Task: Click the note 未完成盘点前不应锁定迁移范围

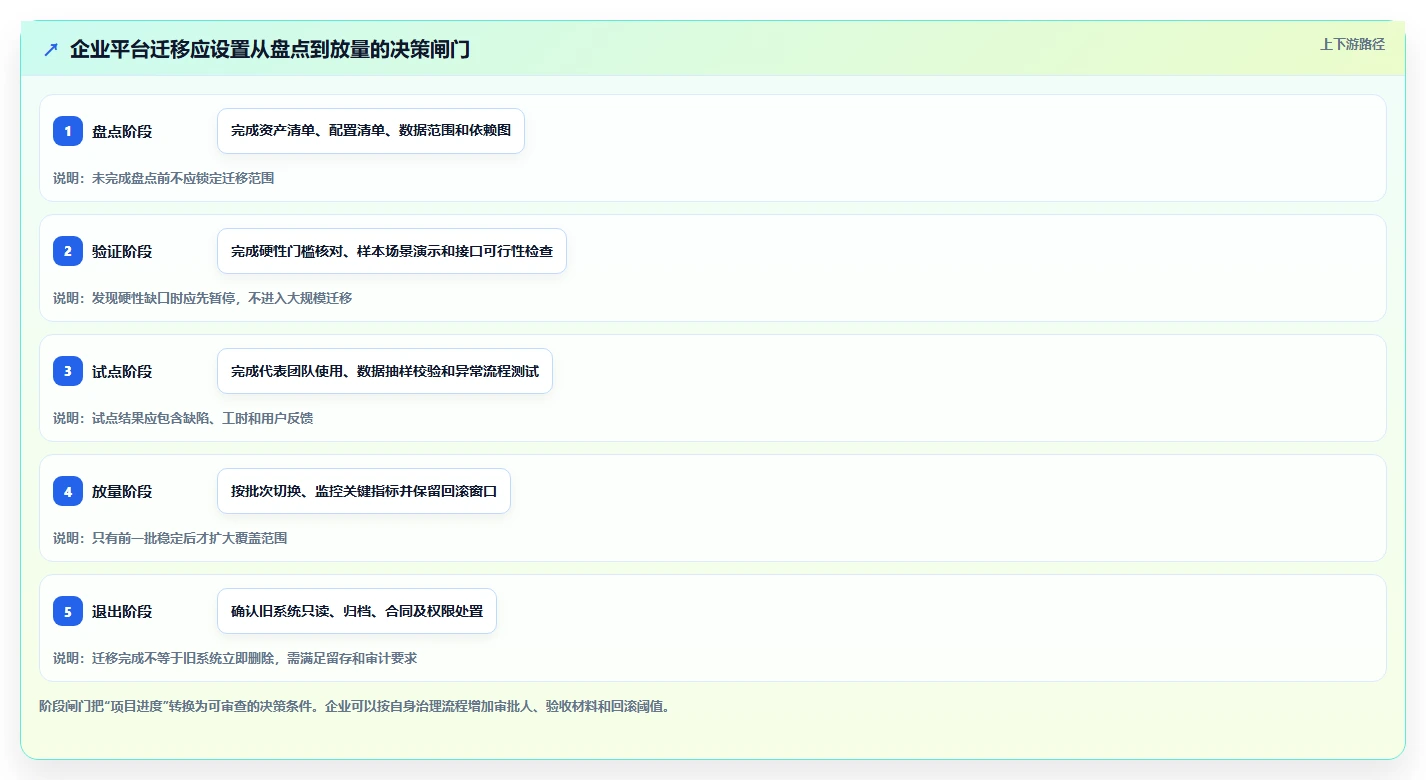Action: point(163,178)
